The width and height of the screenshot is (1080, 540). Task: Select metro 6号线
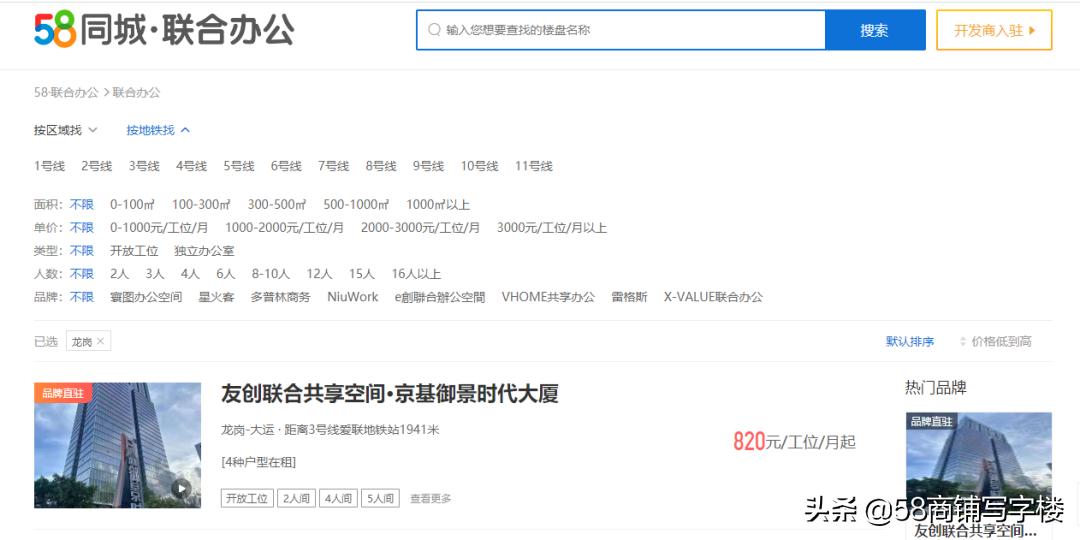click(286, 166)
